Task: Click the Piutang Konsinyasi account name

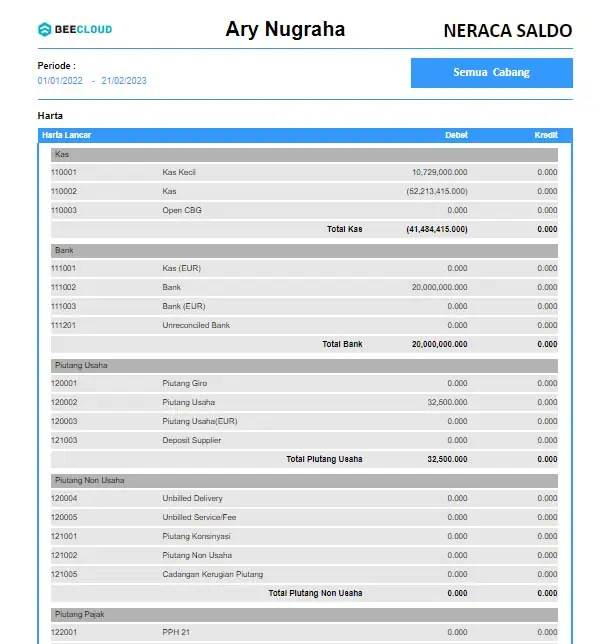Action: (x=196, y=536)
